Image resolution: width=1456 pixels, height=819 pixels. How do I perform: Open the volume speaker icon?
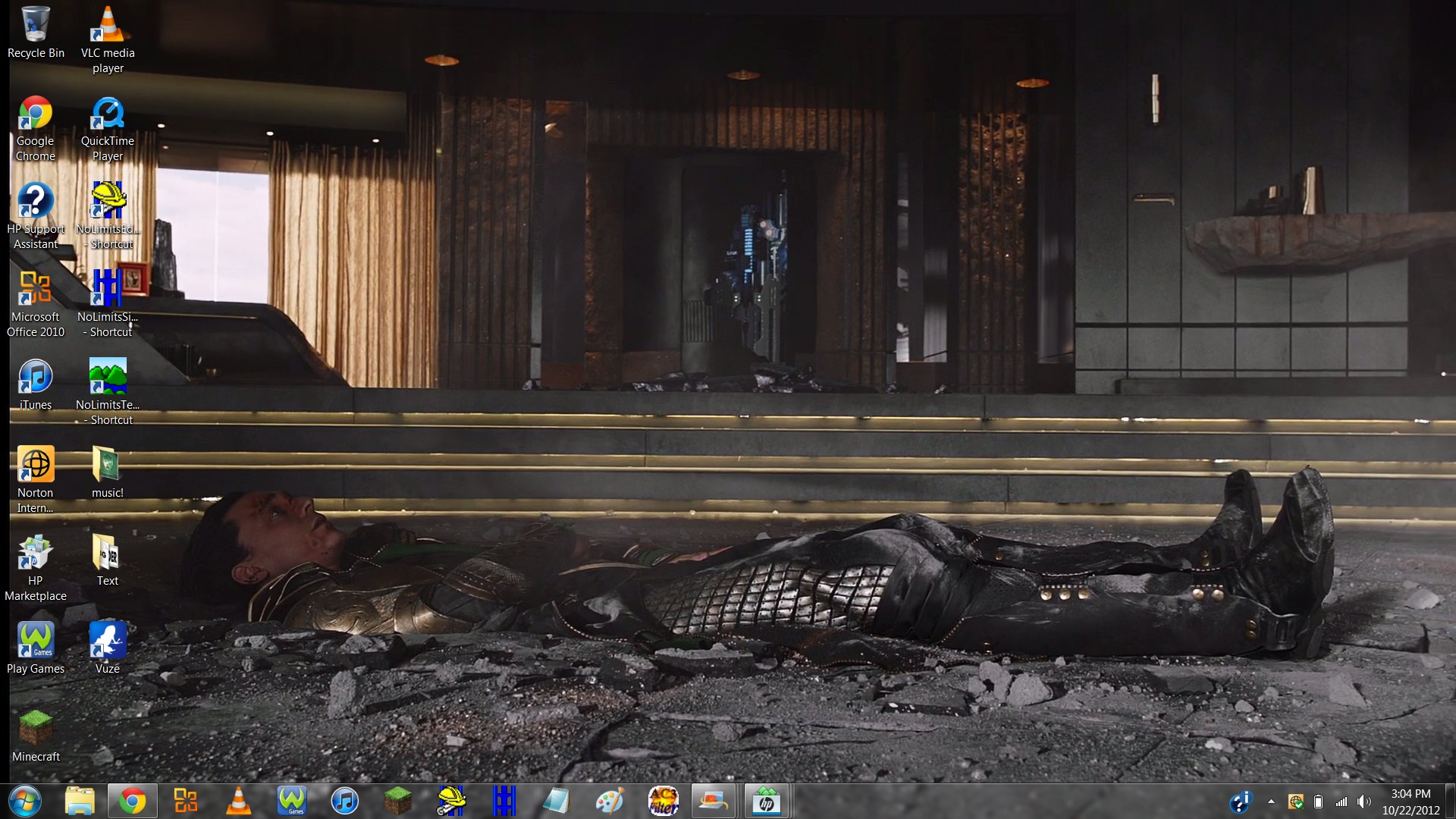tap(1364, 802)
